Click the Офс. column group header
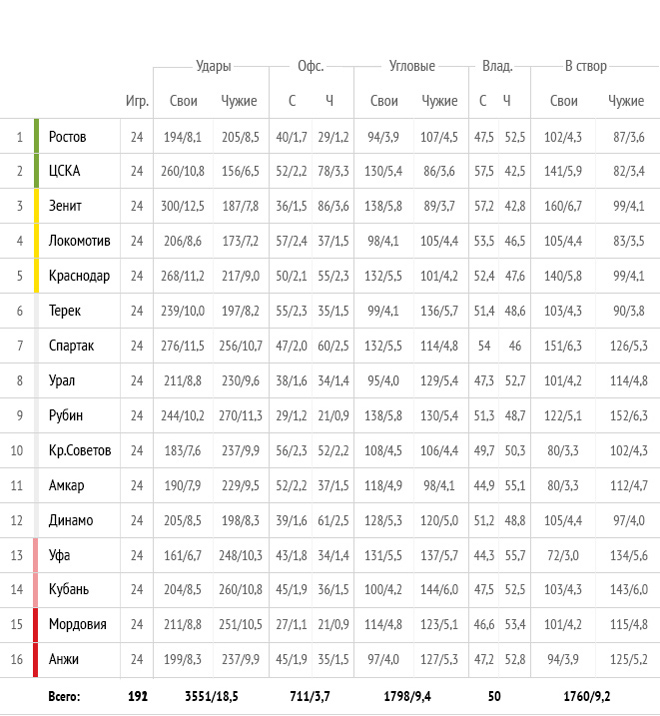Viewport: 660px width, 716px height. click(311, 66)
